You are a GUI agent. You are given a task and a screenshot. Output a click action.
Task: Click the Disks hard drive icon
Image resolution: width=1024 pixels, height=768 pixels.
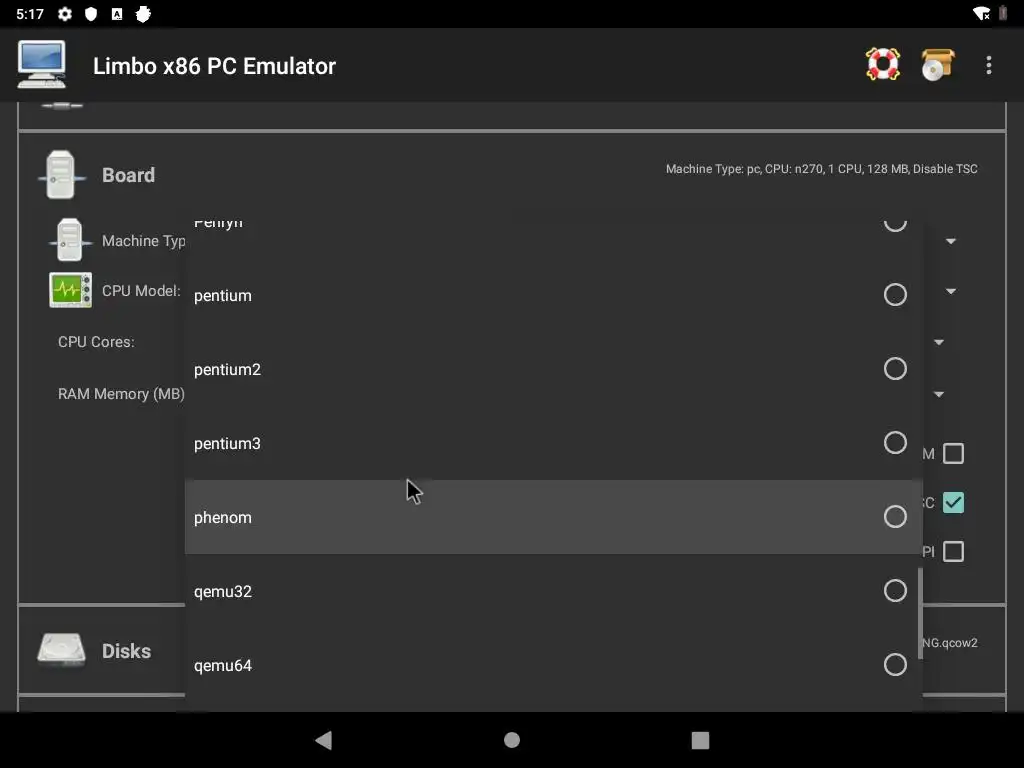click(x=61, y=650)
